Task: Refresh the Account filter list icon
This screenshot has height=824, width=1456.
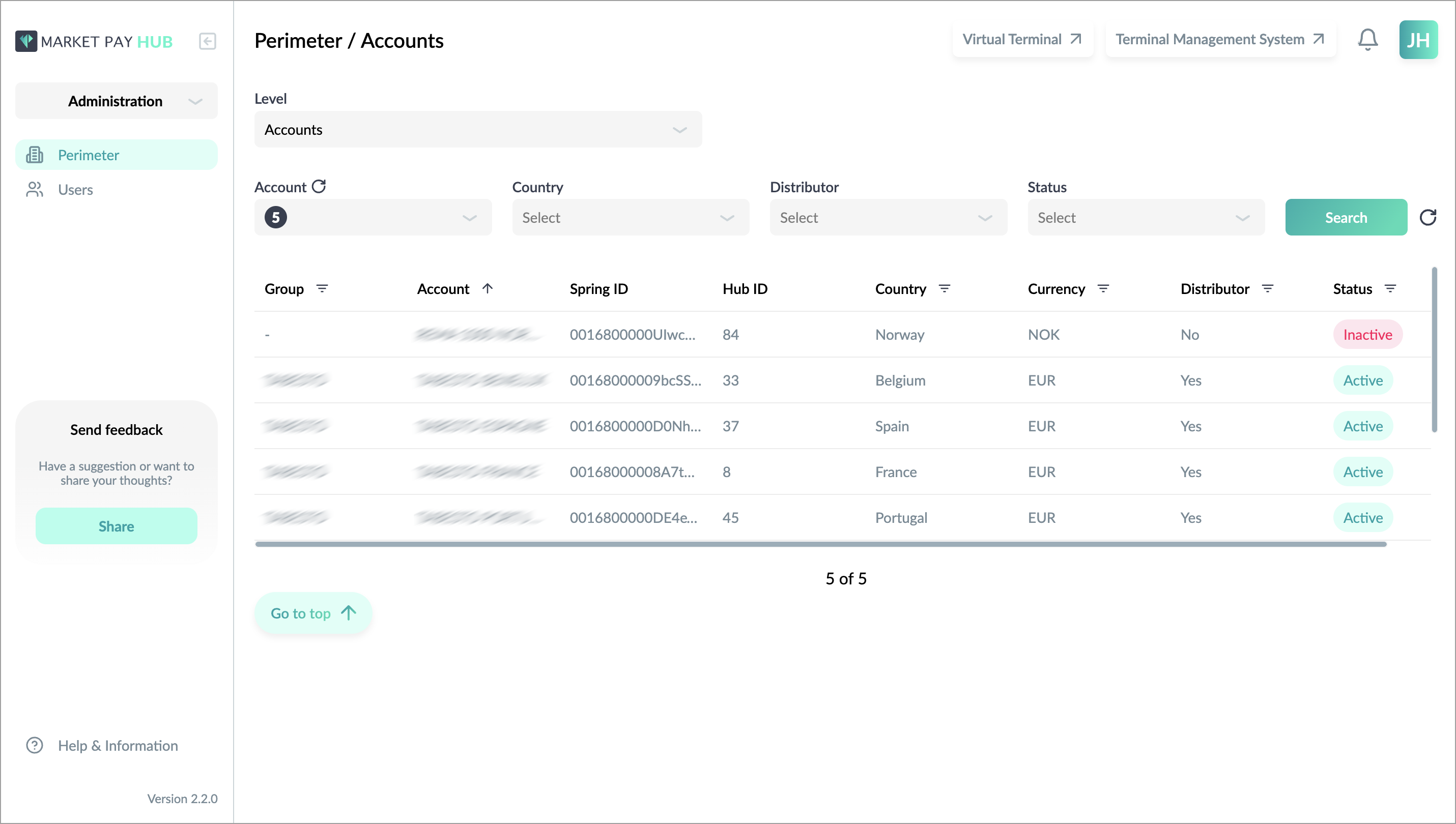Action: [319, 186]
